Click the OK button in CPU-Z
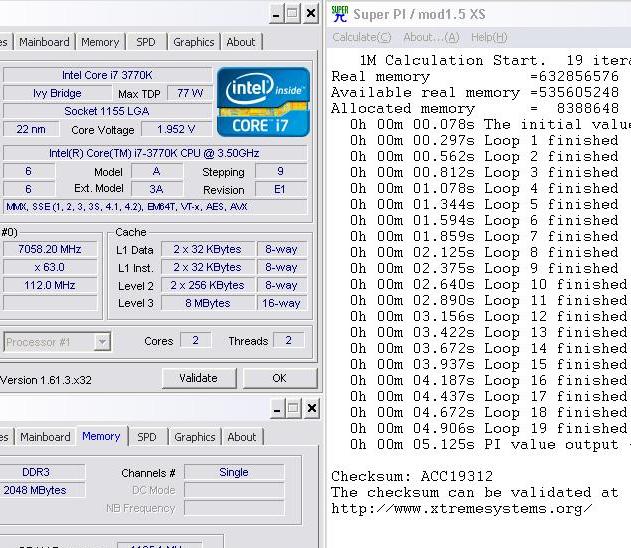Viewport: 631px width, 548px height. click(279, 378)
